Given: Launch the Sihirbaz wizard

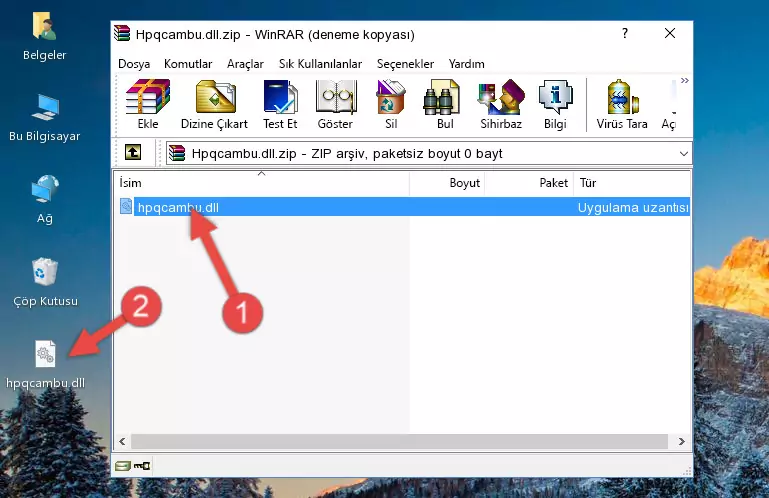Looking at the screenshot, I should [x=501, y=104].
